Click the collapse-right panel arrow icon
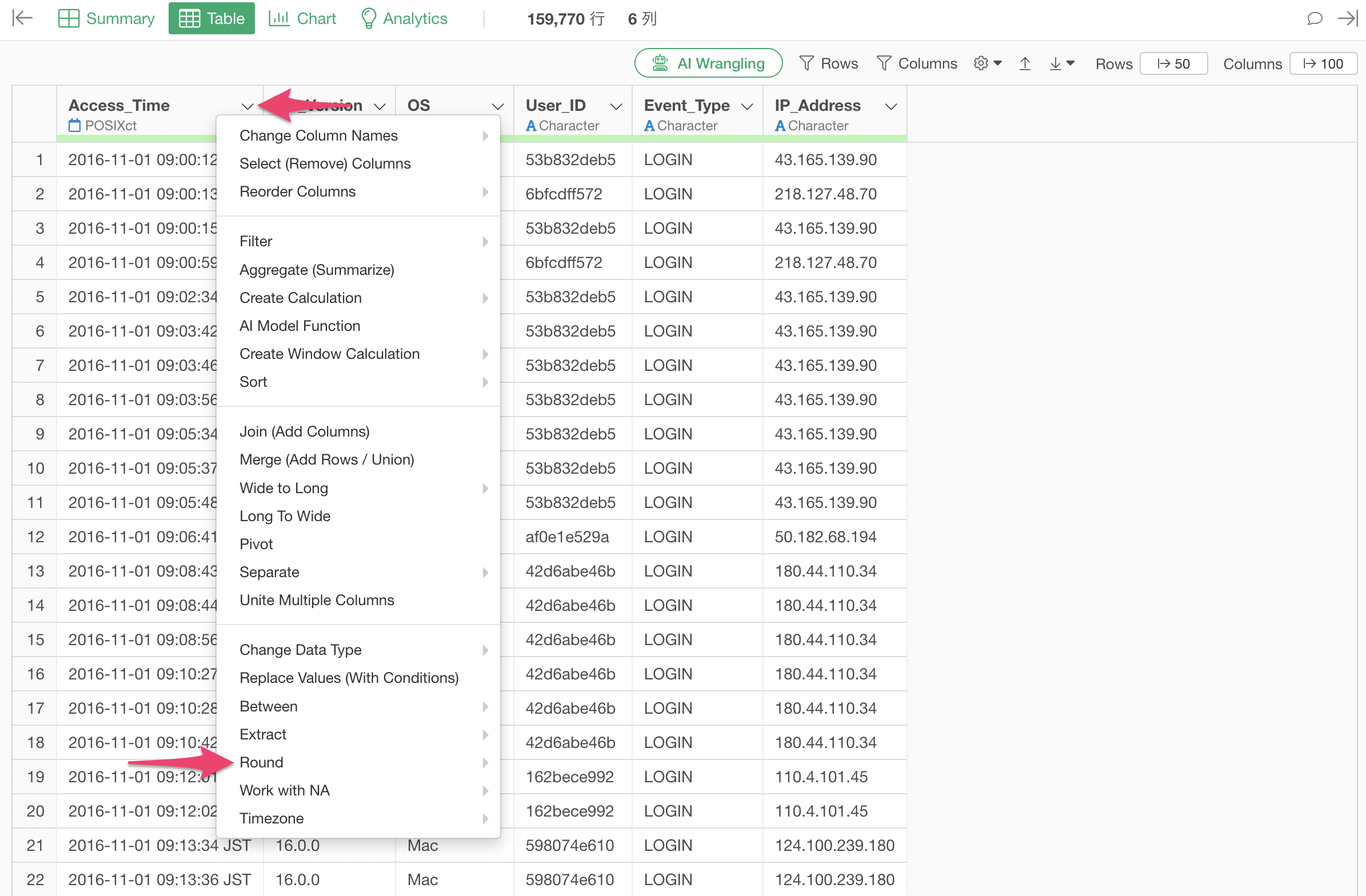Viewport: 1366px width, 896px height. (x=1347, y=18)
